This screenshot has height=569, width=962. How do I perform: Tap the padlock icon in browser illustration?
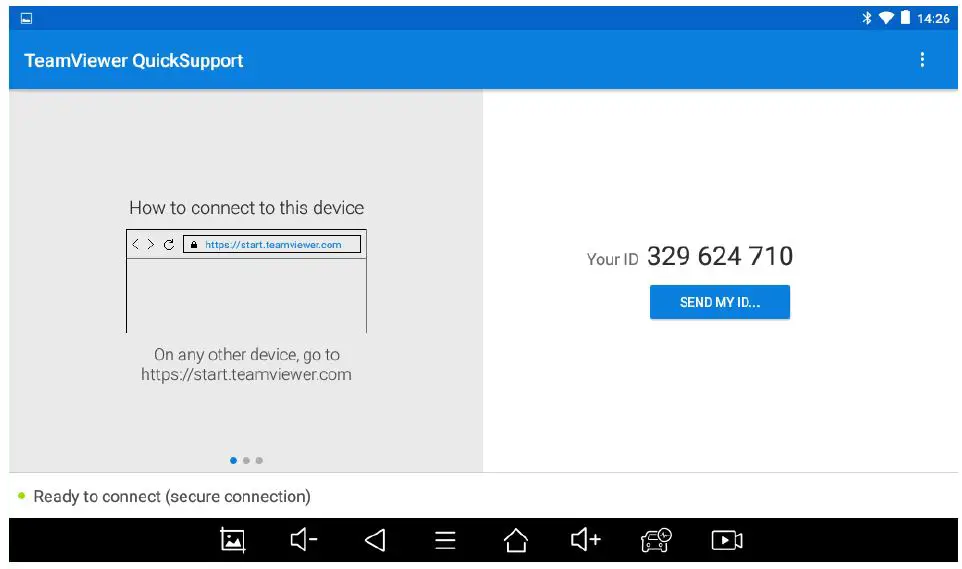(x=194, y=244)
